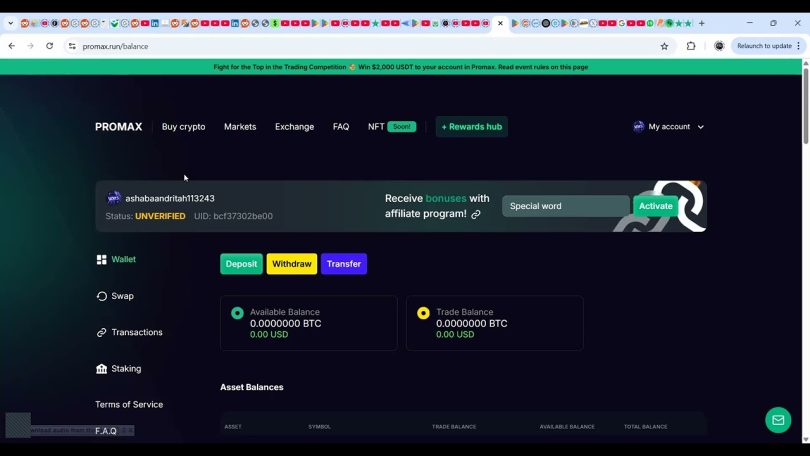Viewport: 810px width, 456px height.
Task: Click the PROMAX logo
Action: click(118, 127)
